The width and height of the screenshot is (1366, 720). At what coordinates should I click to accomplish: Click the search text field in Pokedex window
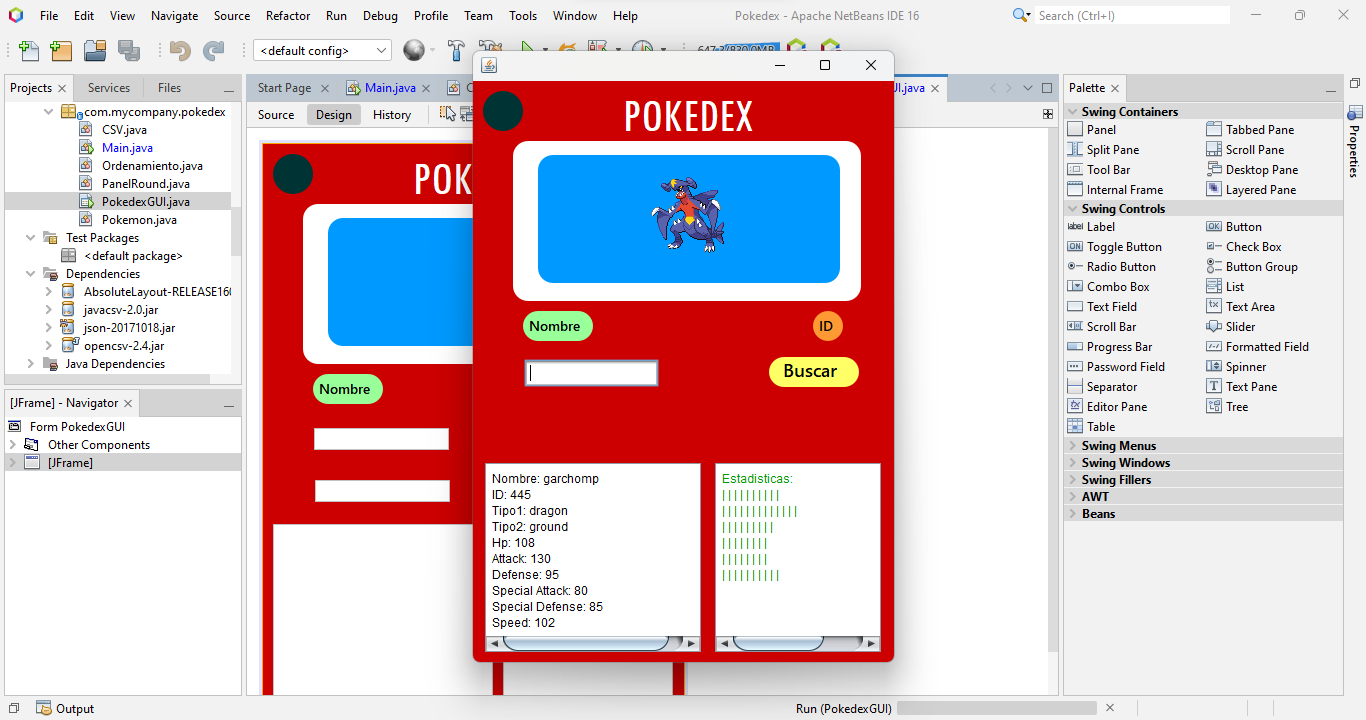coord(591,373)
